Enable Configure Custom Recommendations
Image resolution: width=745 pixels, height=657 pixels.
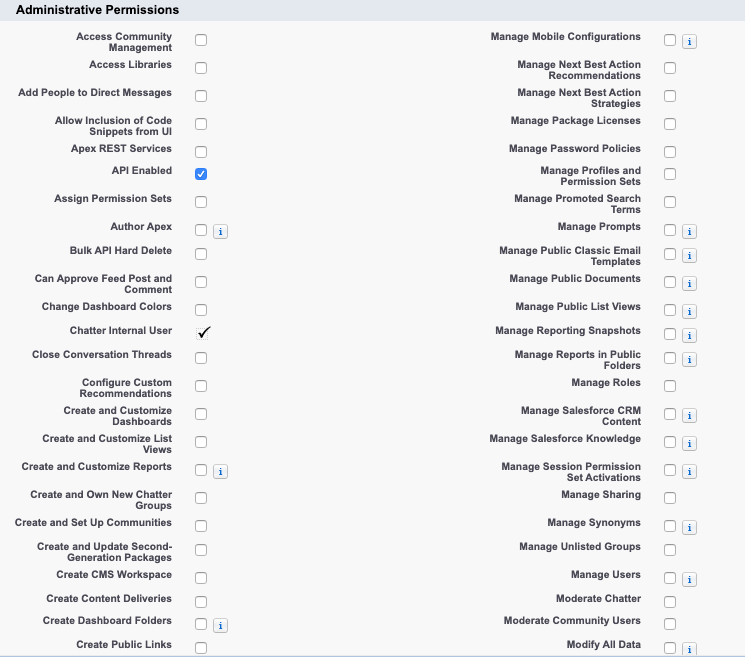(x=201, y=386)
